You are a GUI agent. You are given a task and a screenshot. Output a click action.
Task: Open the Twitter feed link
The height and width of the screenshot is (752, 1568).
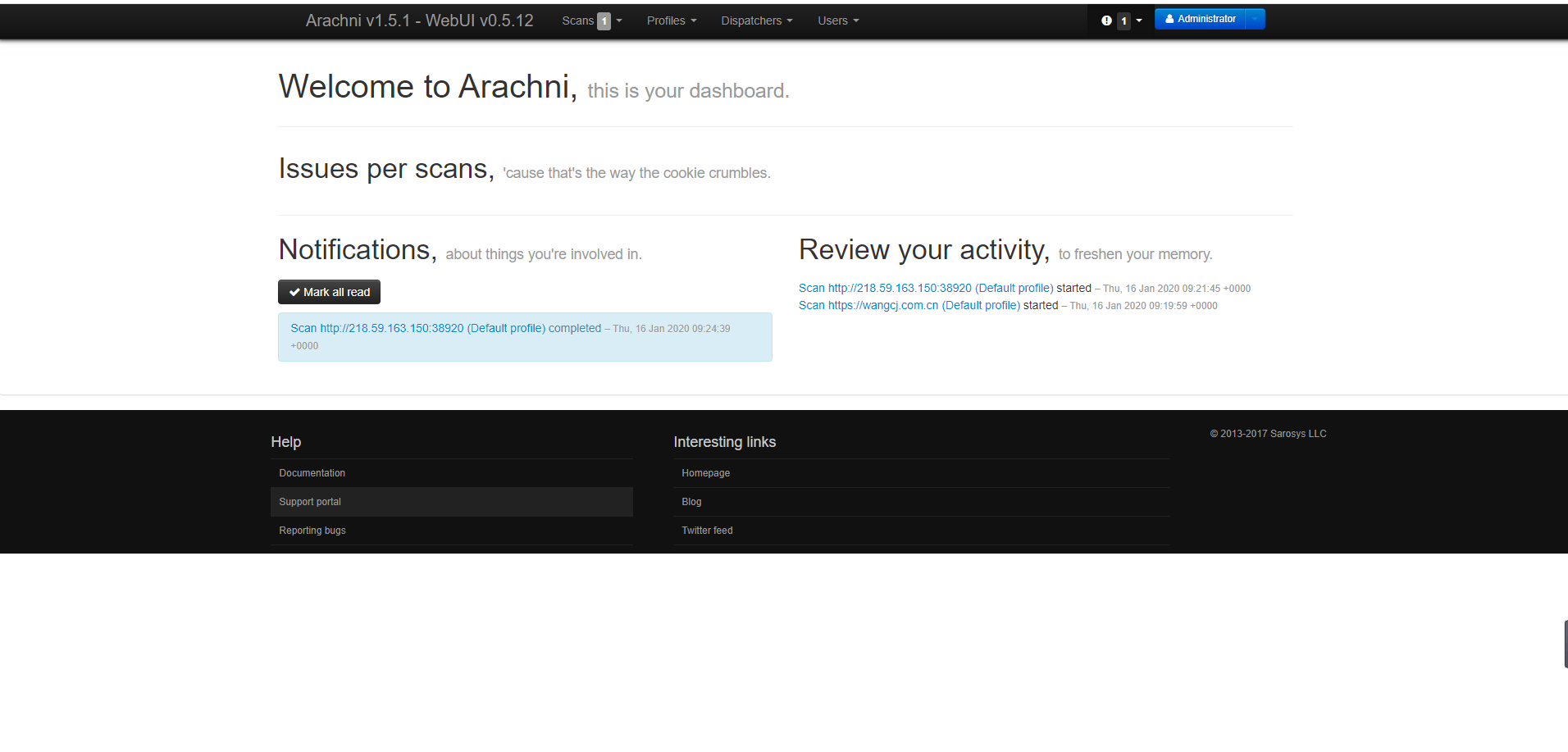point(707,531)
